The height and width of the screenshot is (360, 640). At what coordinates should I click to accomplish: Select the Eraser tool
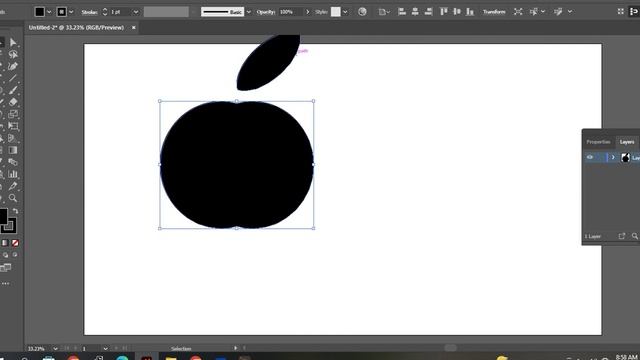[13, 102]
